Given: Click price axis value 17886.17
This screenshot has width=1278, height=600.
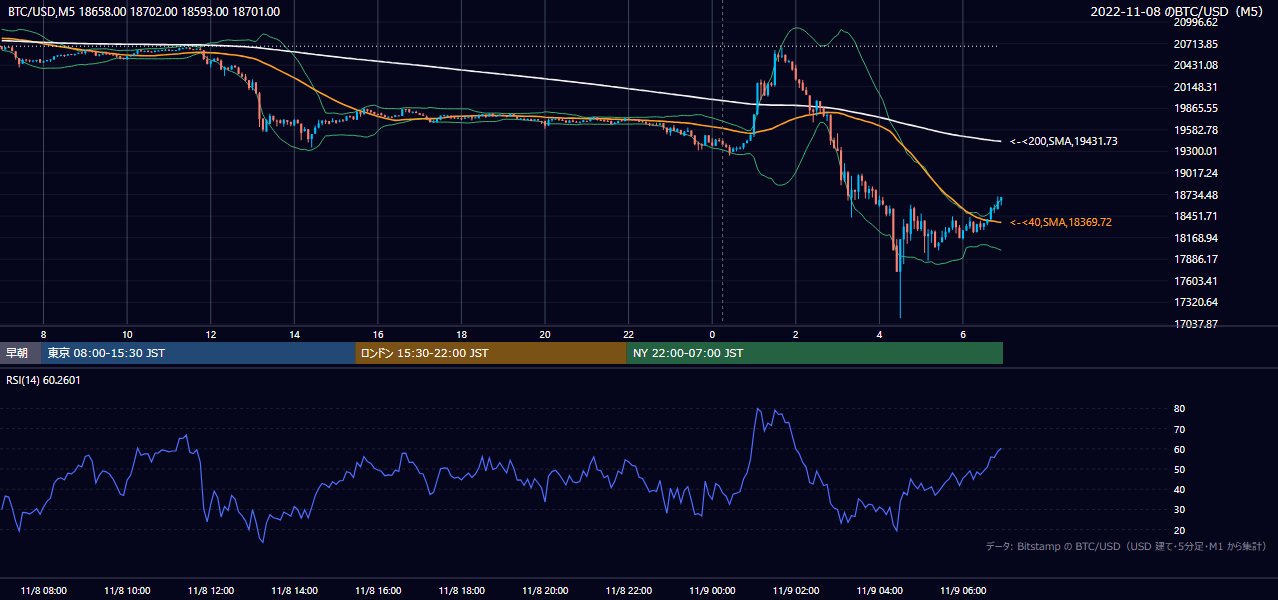Looking at the screenshot, I should [x=1195, y=259].
